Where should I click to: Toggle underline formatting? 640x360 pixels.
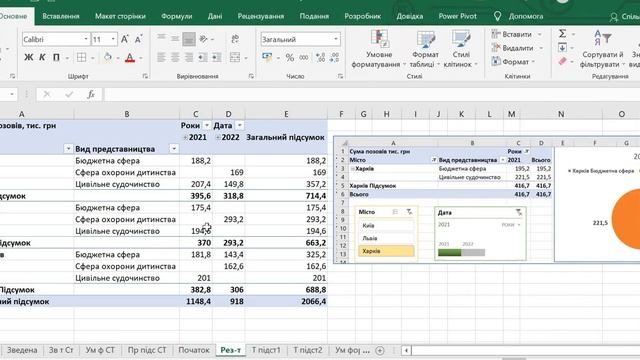click(x=56, y=57)
